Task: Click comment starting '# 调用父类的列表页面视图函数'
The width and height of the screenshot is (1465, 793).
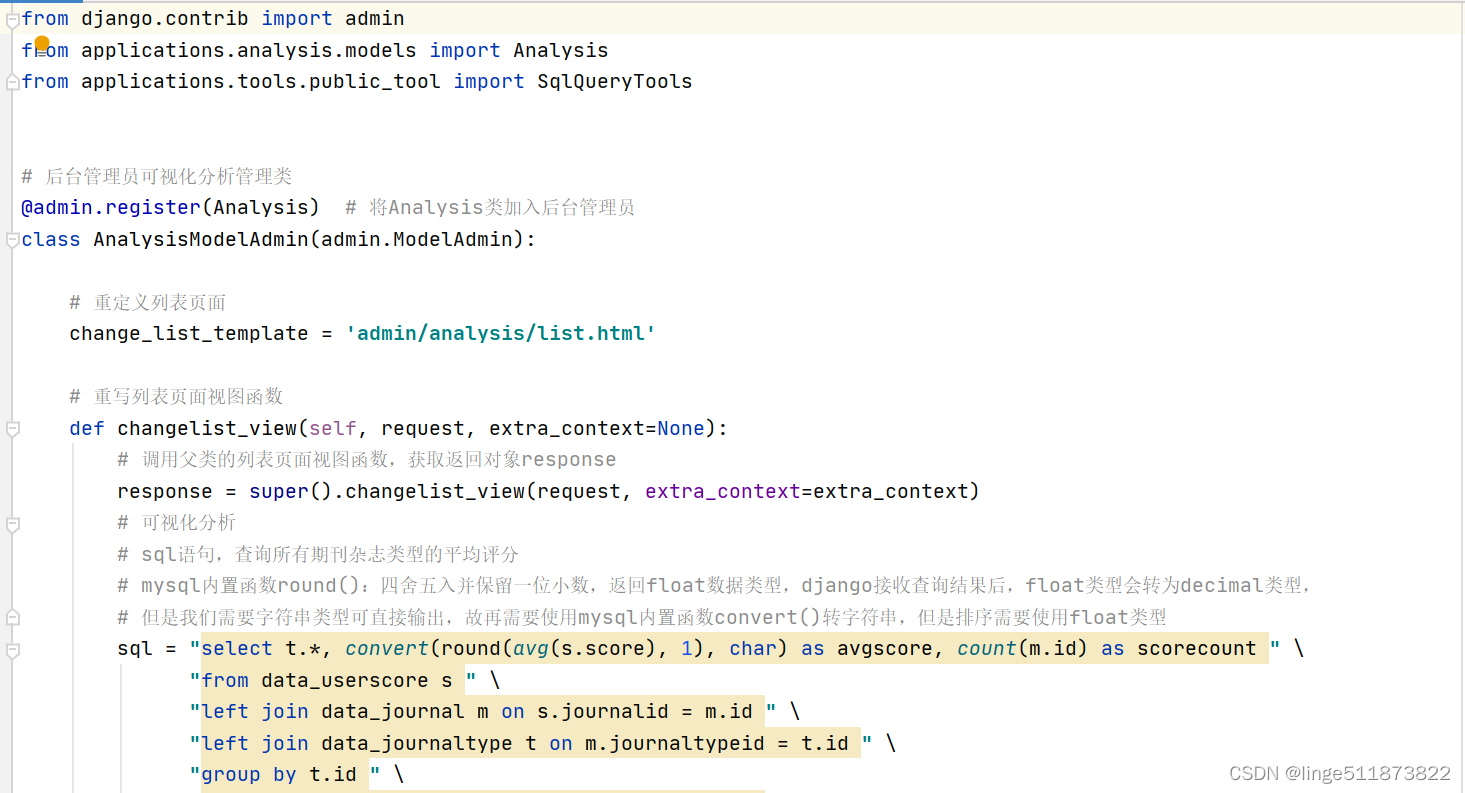Action: click(x=367, y=459)
